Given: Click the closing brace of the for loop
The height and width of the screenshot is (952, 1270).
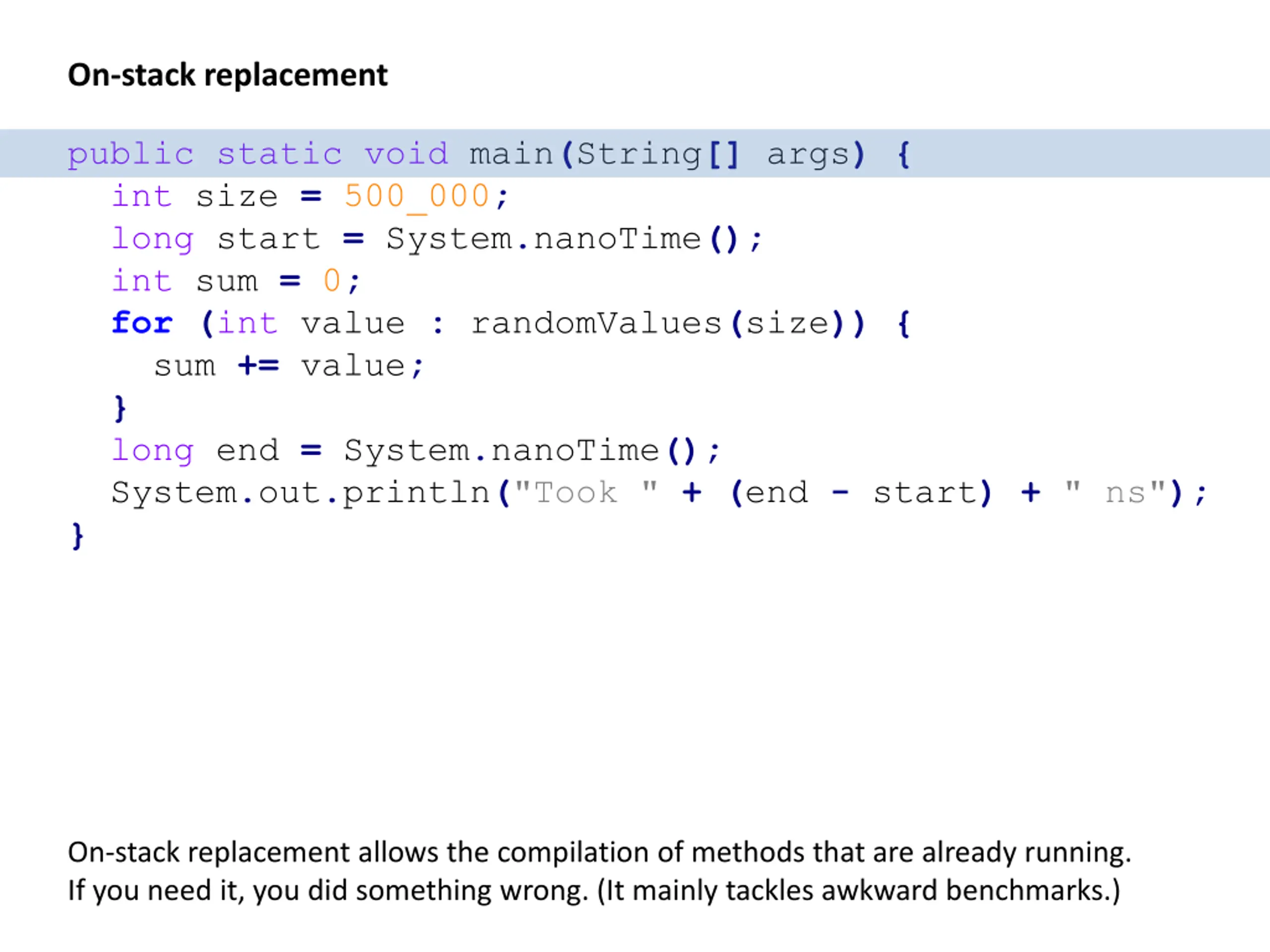Looking at the screenshot, I should tap(120, 409).
